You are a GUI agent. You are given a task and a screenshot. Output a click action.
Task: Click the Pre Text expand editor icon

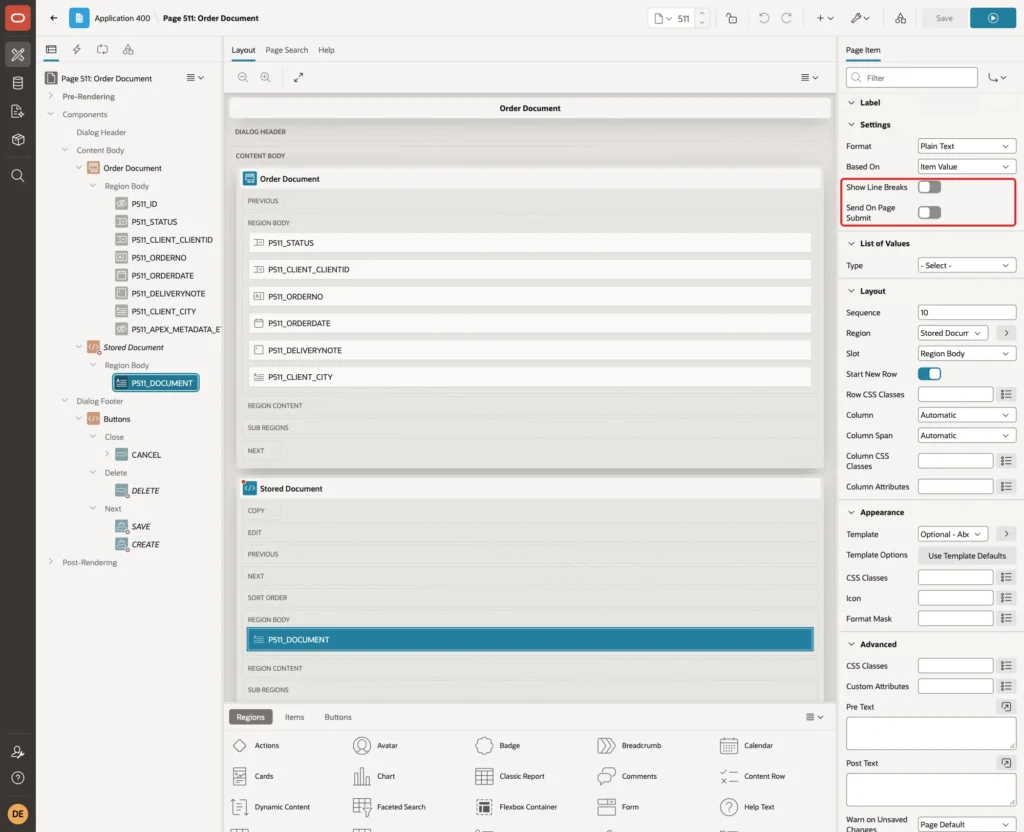1006,707
